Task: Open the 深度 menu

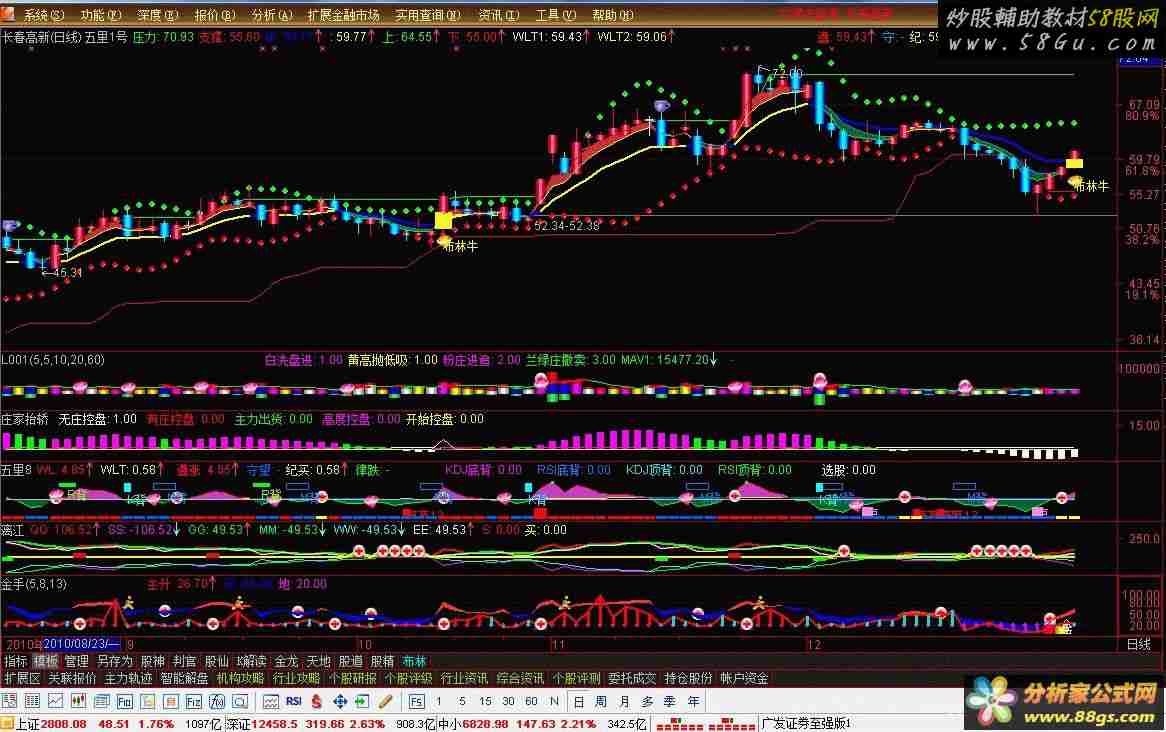Action: point(158,15)
